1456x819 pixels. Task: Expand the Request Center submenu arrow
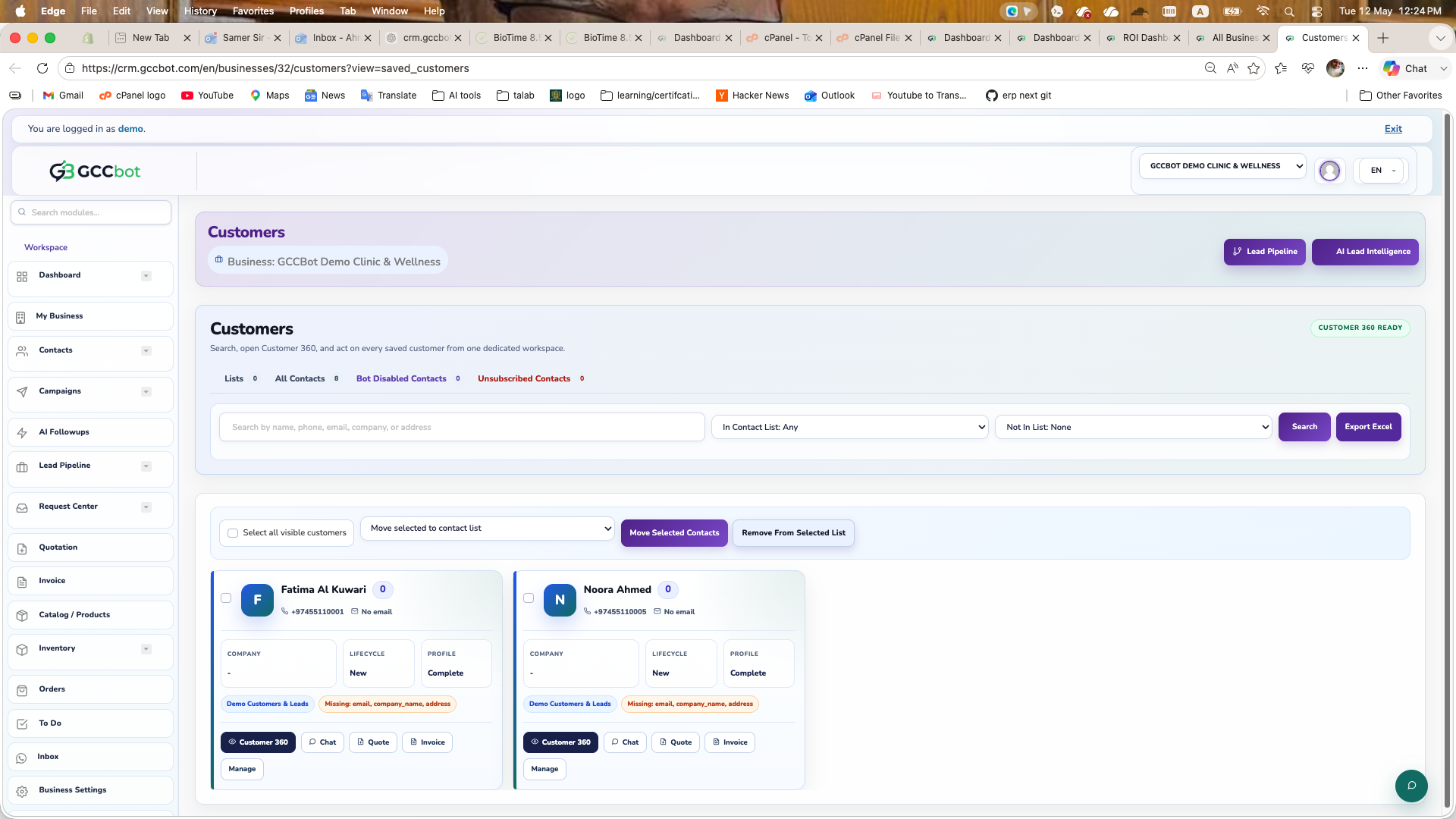click(146, 507)
